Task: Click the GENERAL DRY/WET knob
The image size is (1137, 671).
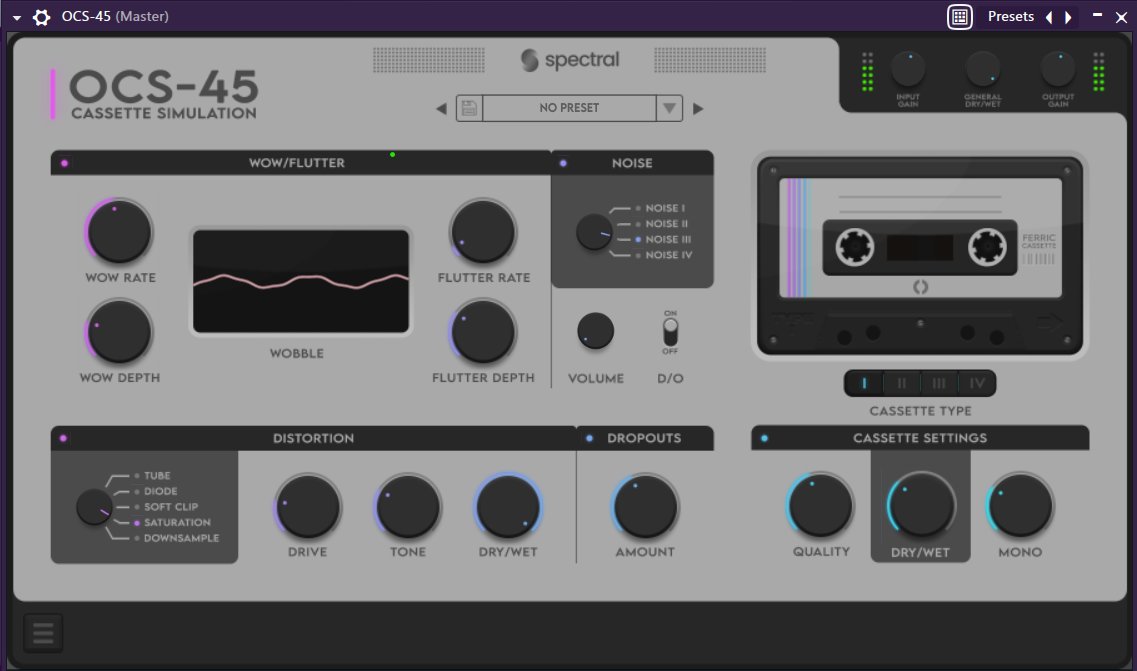Action: click(983, 70)
